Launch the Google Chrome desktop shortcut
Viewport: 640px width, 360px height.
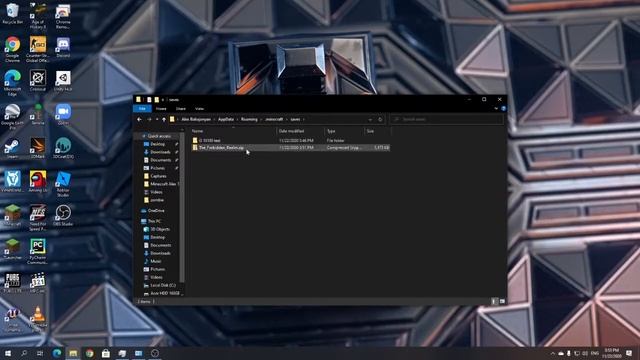coord(12,48)
